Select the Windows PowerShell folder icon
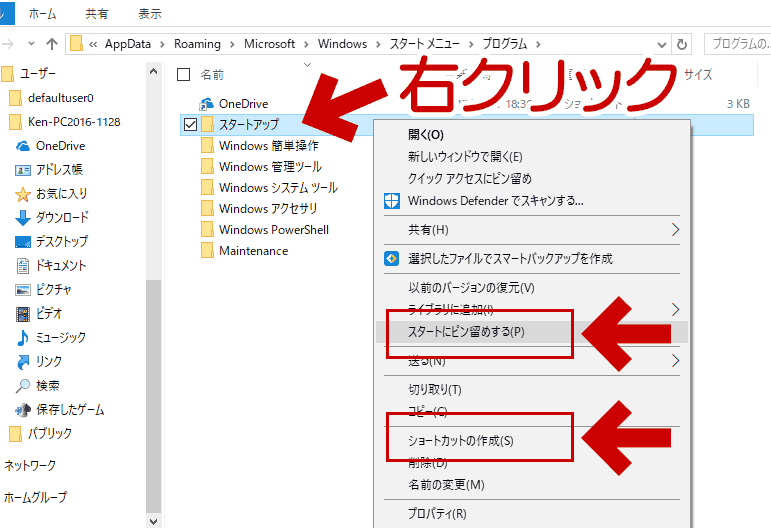 click(x=207, y=230)
